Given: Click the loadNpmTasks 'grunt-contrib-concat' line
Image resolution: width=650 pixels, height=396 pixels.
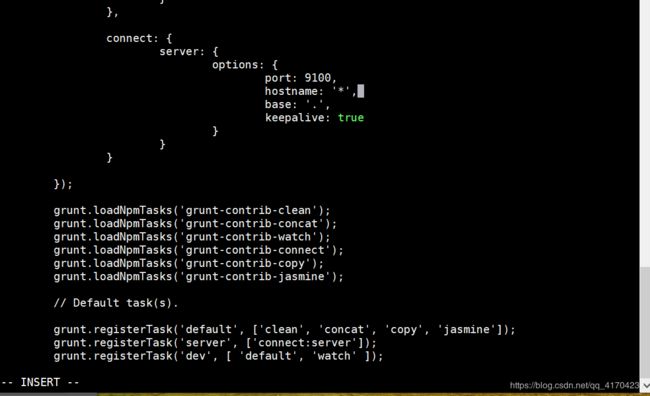Looking at the screenshot, I should coord(195,224).
